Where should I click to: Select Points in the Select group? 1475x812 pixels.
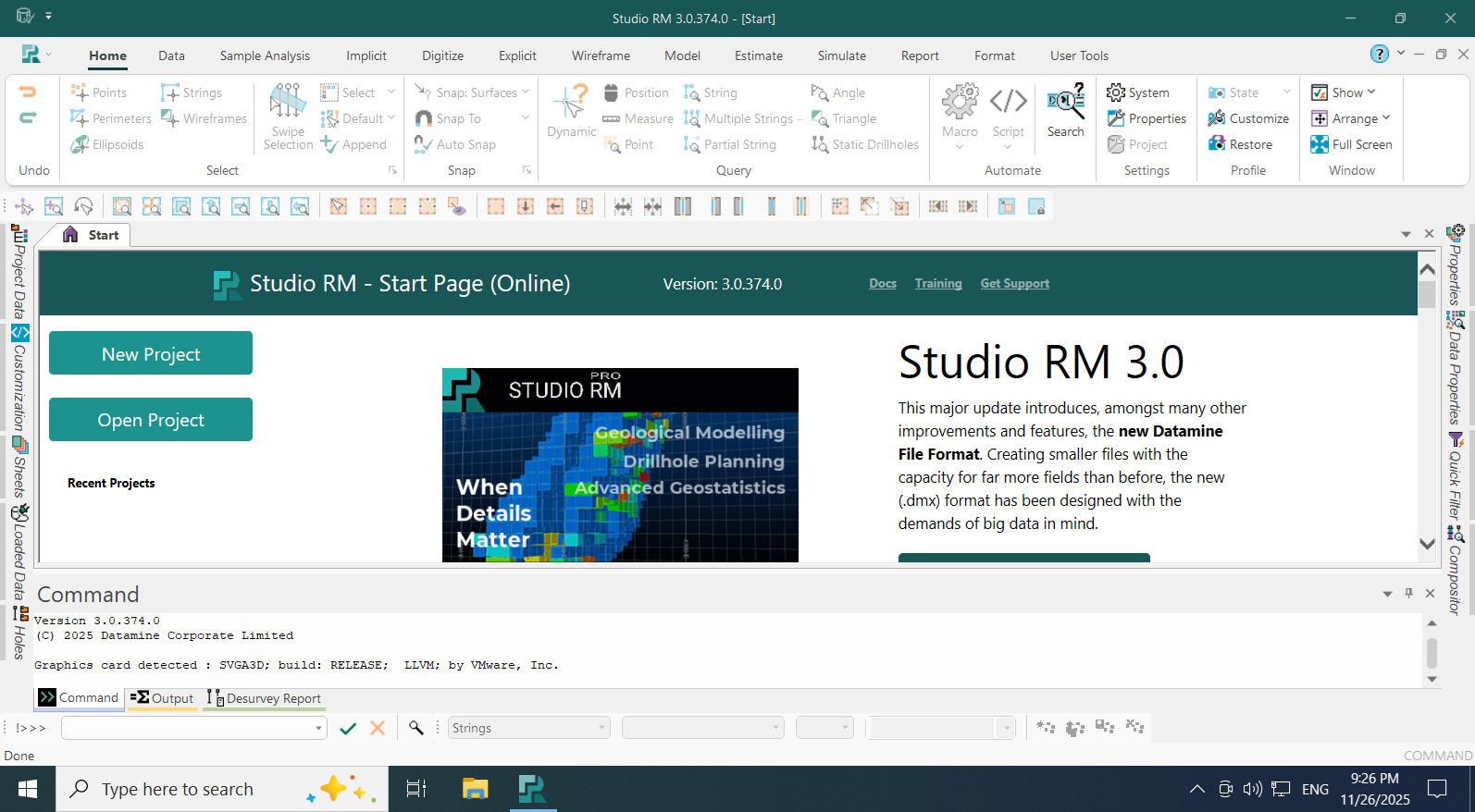99,92
